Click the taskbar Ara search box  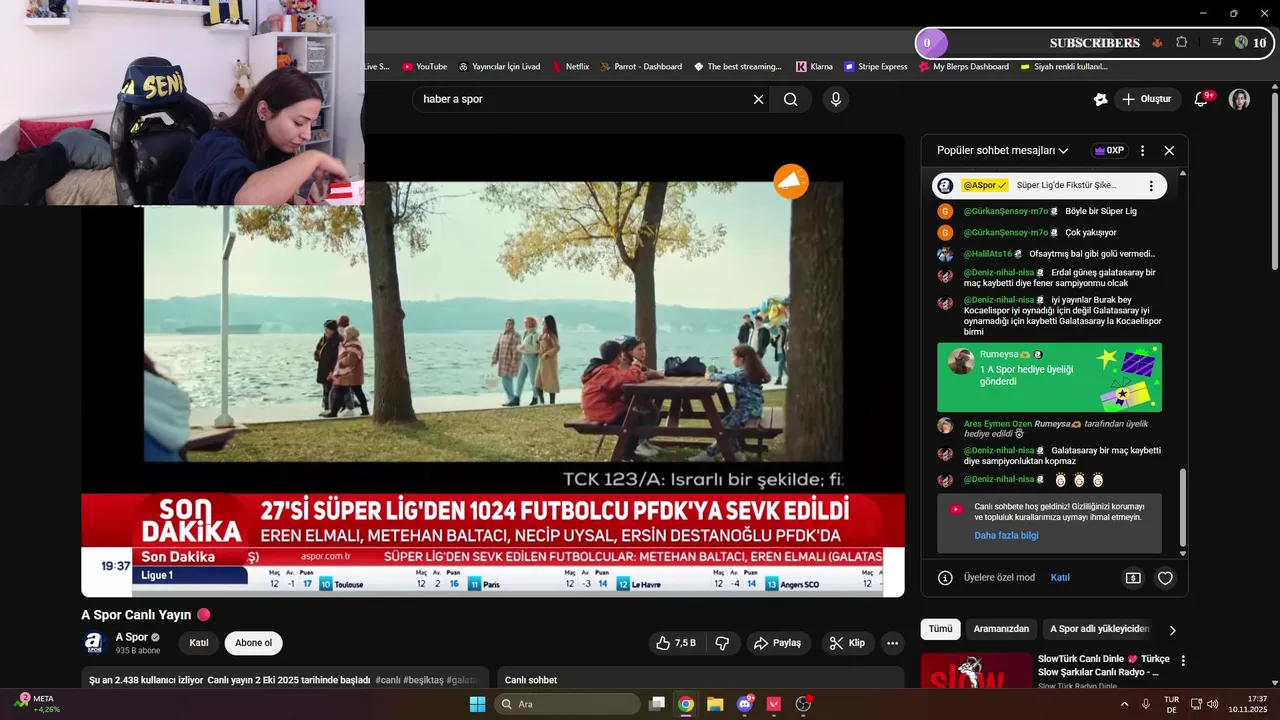click(x=567, y=704)
